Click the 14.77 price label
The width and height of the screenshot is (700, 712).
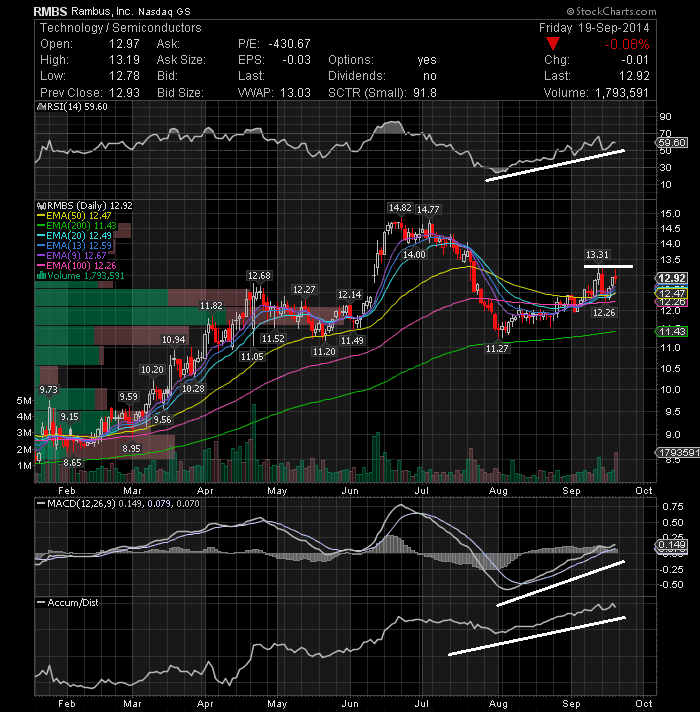tap(428, 209)
